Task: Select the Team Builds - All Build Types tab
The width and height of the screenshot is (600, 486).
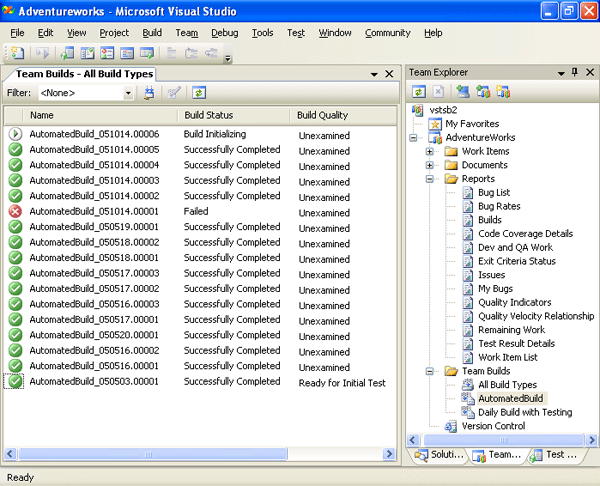Action: (x=84, y=74)
